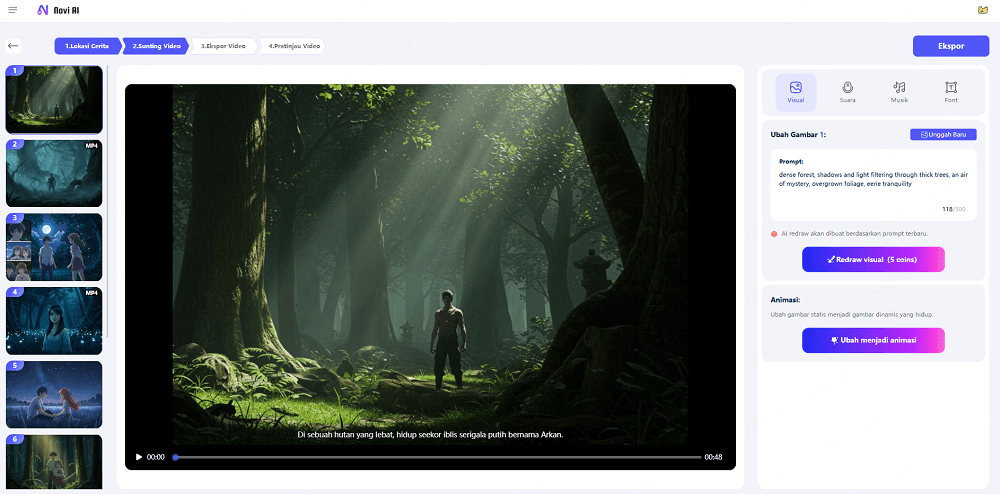Click the Ekspor button

tap(951, 46)
